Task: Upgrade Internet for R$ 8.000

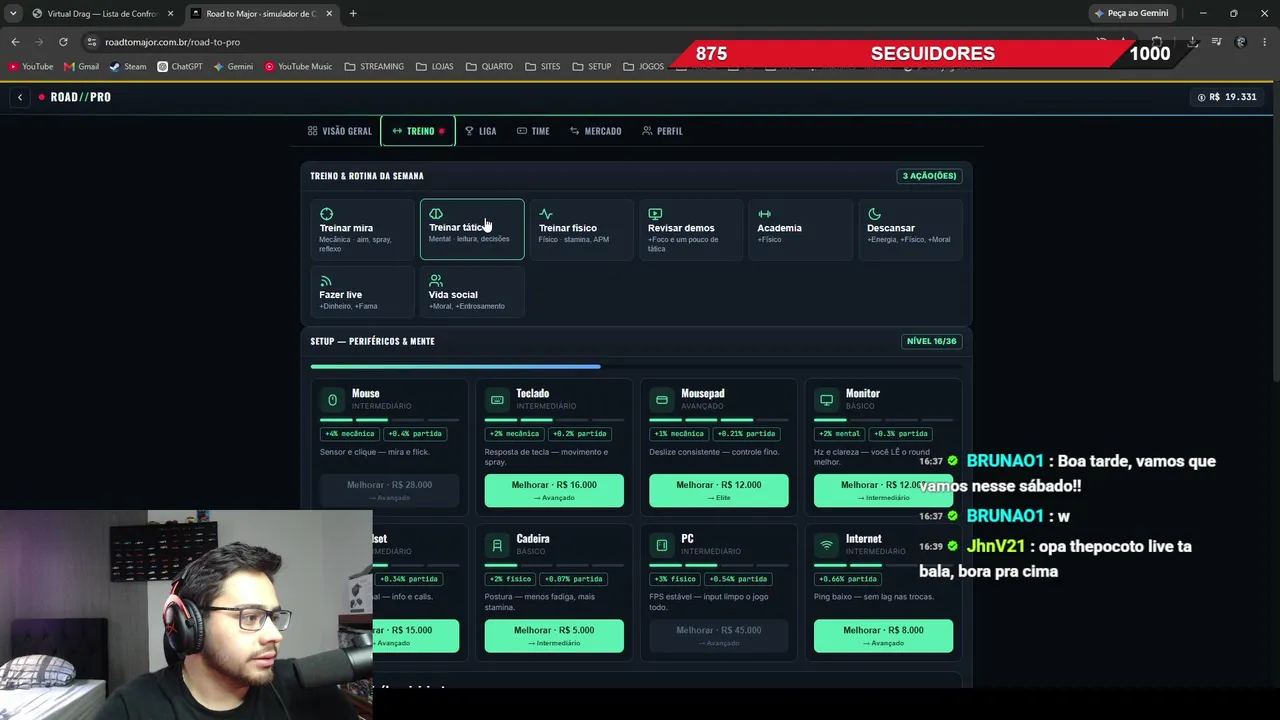Action: [883, 636]
